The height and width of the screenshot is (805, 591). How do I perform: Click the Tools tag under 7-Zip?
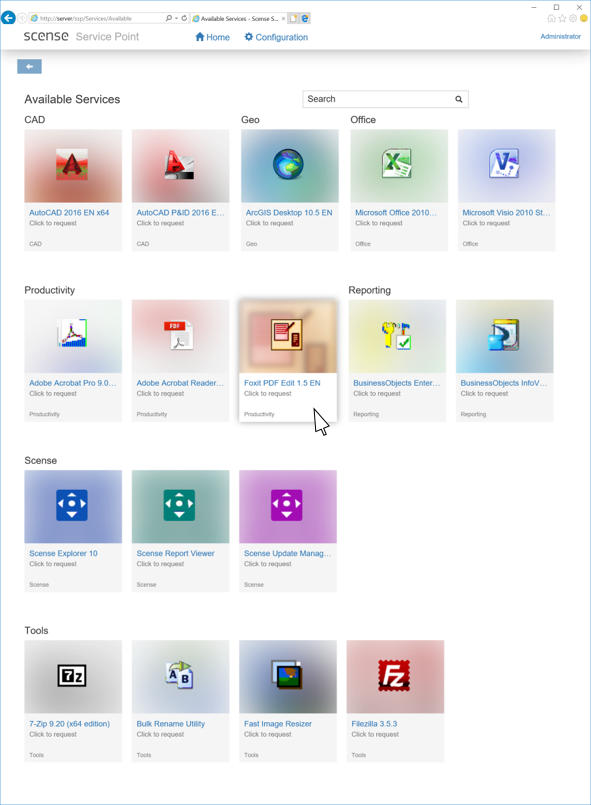coord(36,755)
